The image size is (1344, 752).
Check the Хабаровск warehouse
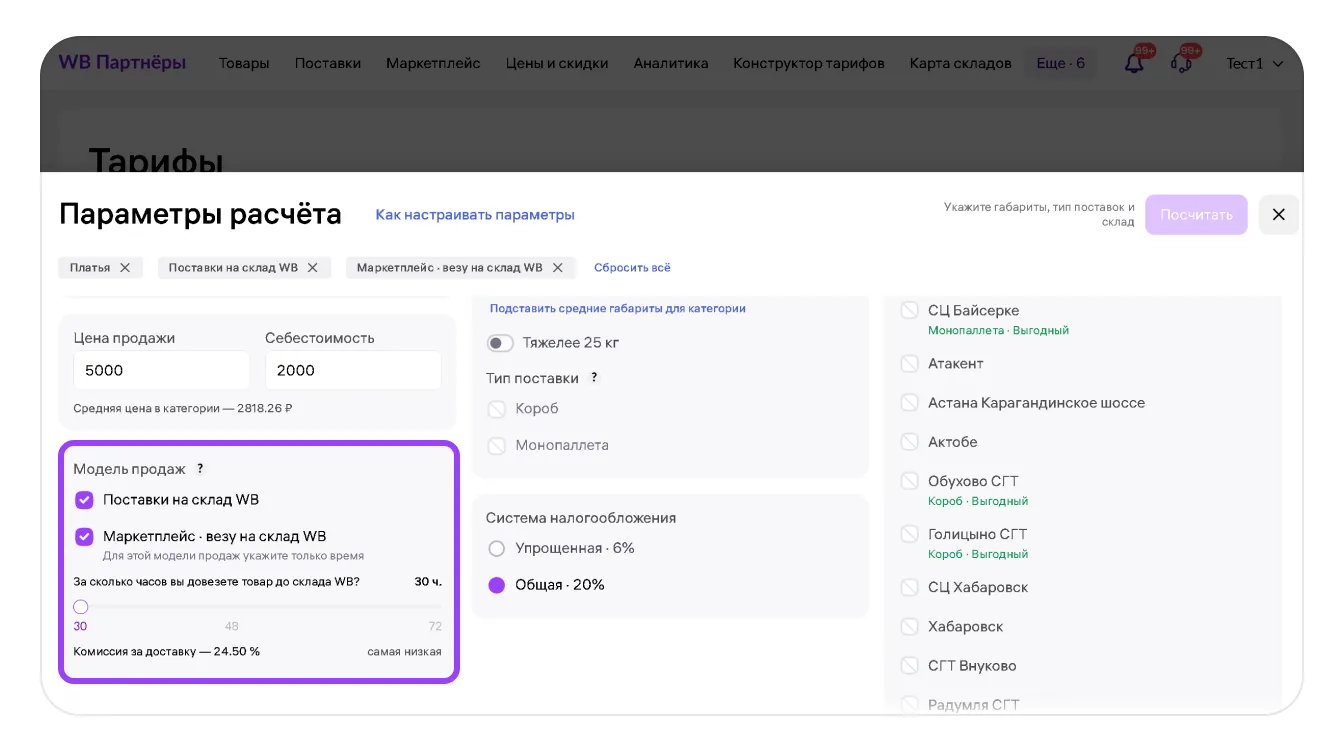point(909,626)
